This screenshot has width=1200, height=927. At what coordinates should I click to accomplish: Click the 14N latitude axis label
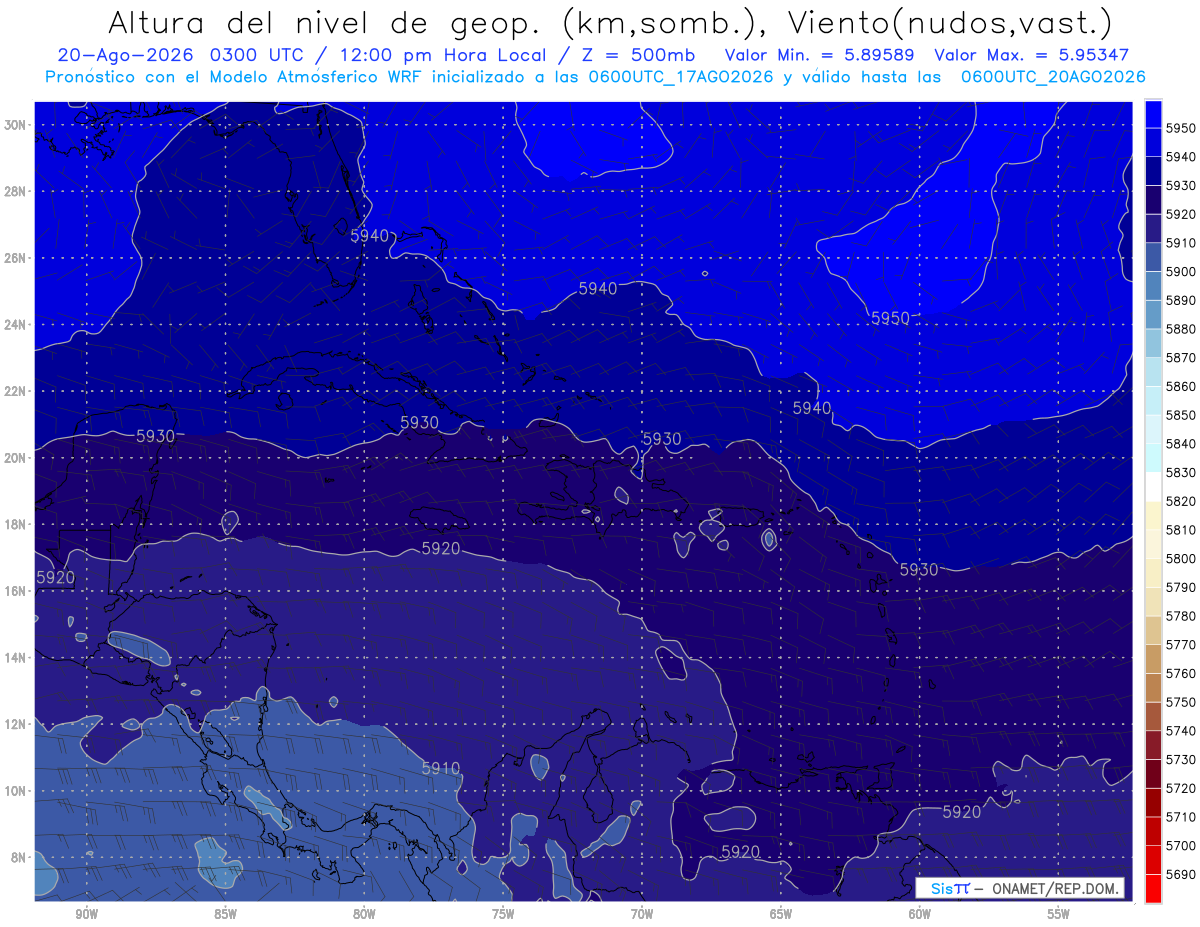(x=17, y=658)
